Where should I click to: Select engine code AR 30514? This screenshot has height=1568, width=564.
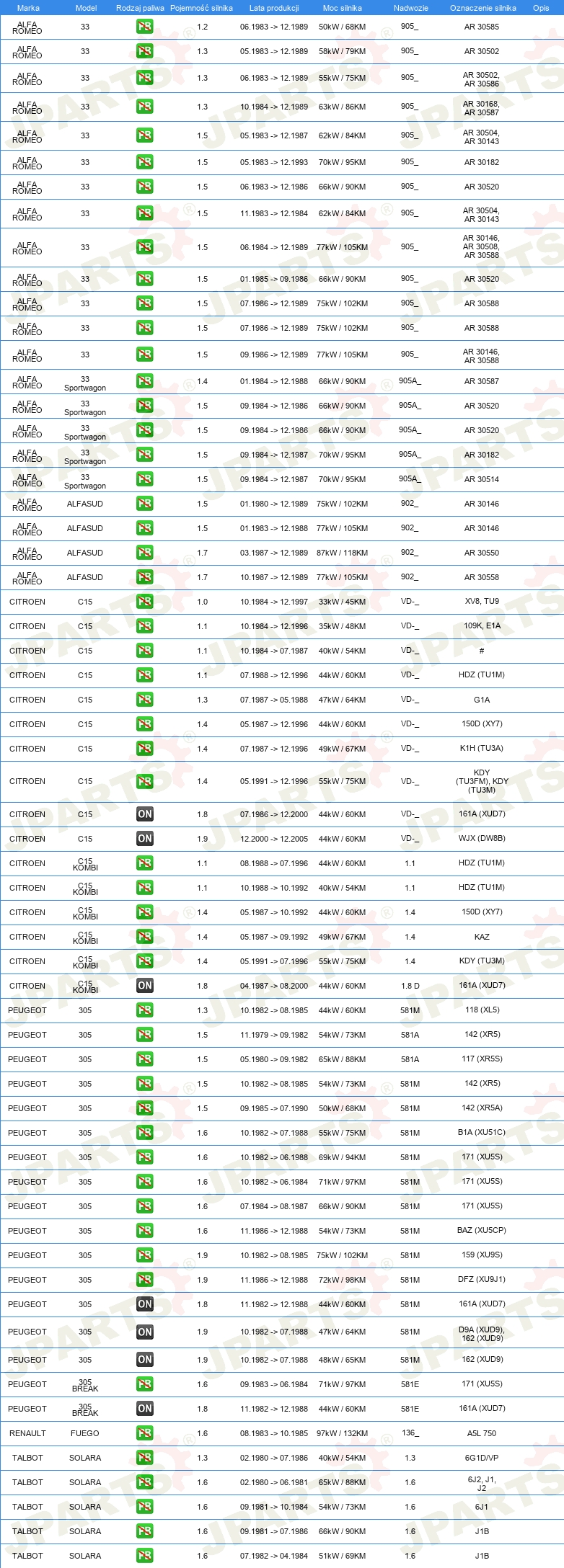482,479
